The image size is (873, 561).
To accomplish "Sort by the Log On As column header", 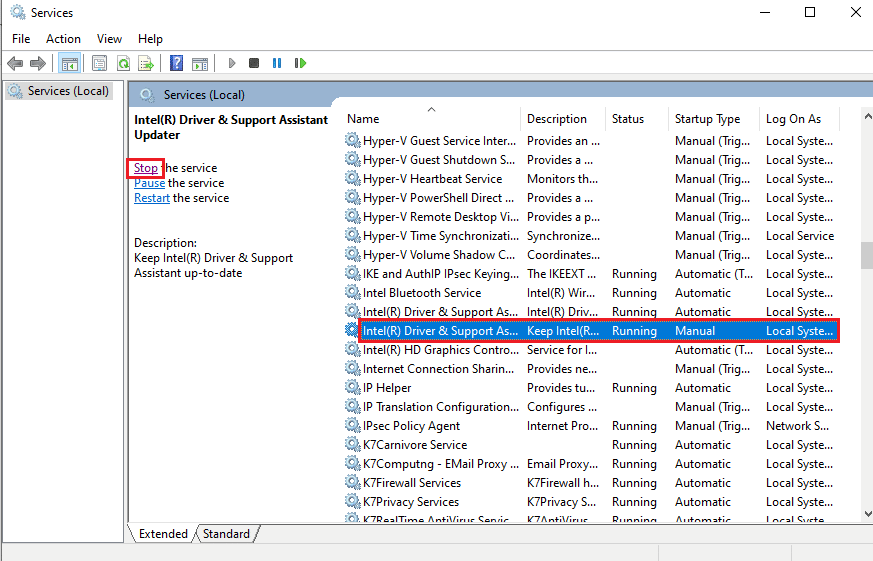I will click(799, 119).
